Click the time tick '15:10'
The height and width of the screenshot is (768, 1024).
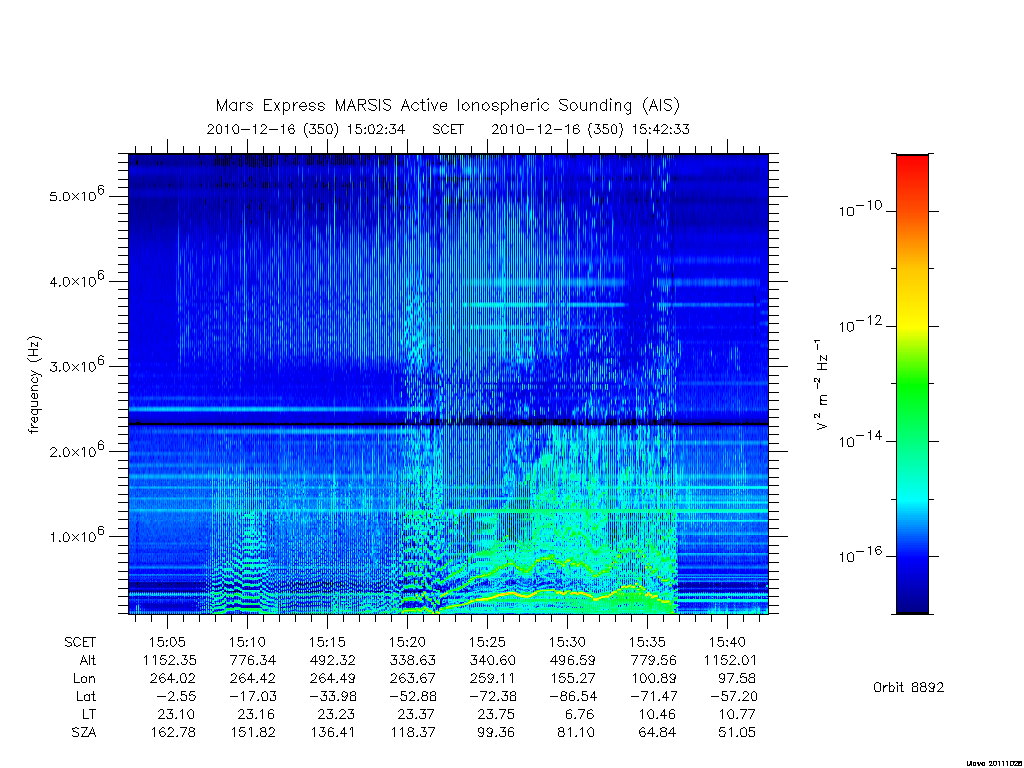point(248,643)
